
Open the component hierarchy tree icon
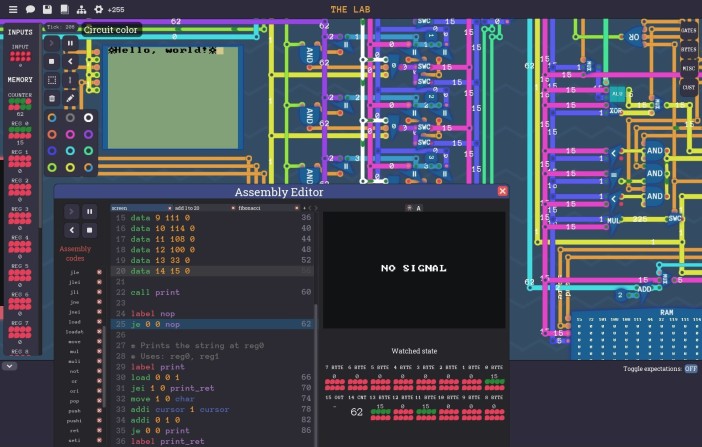(x=81, y=9)
